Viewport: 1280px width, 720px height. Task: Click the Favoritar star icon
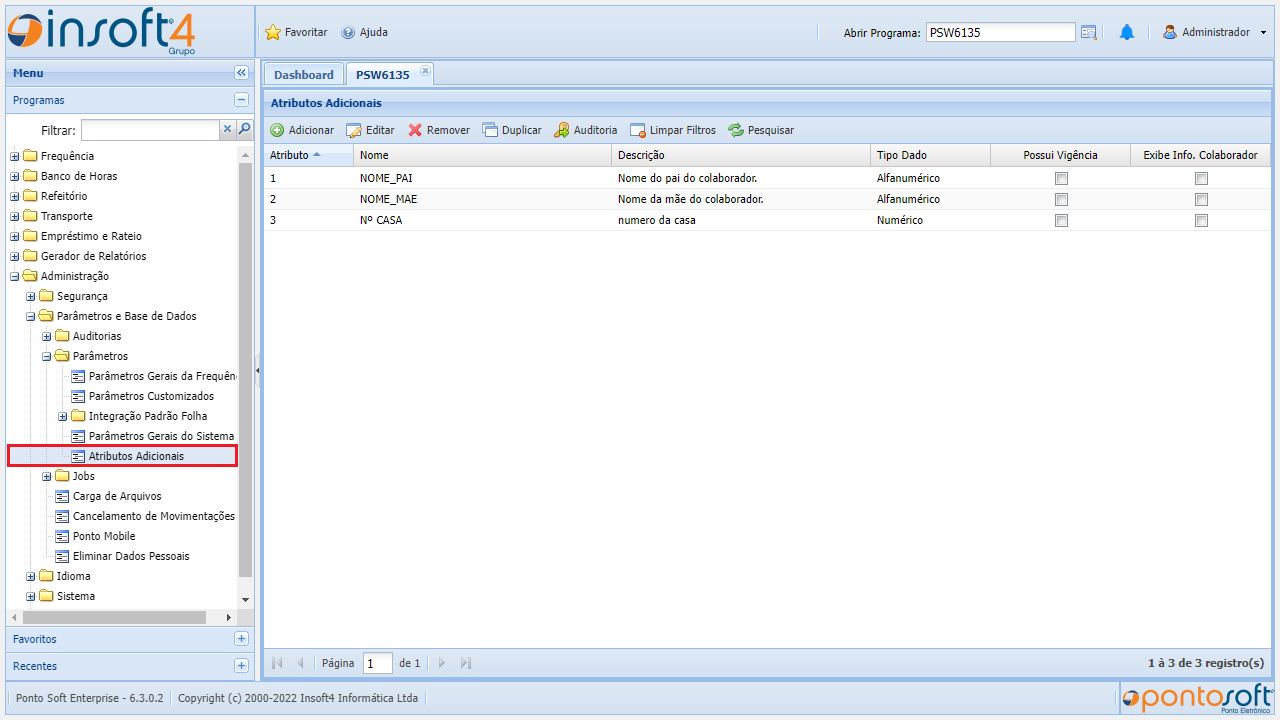pos(273,33)
